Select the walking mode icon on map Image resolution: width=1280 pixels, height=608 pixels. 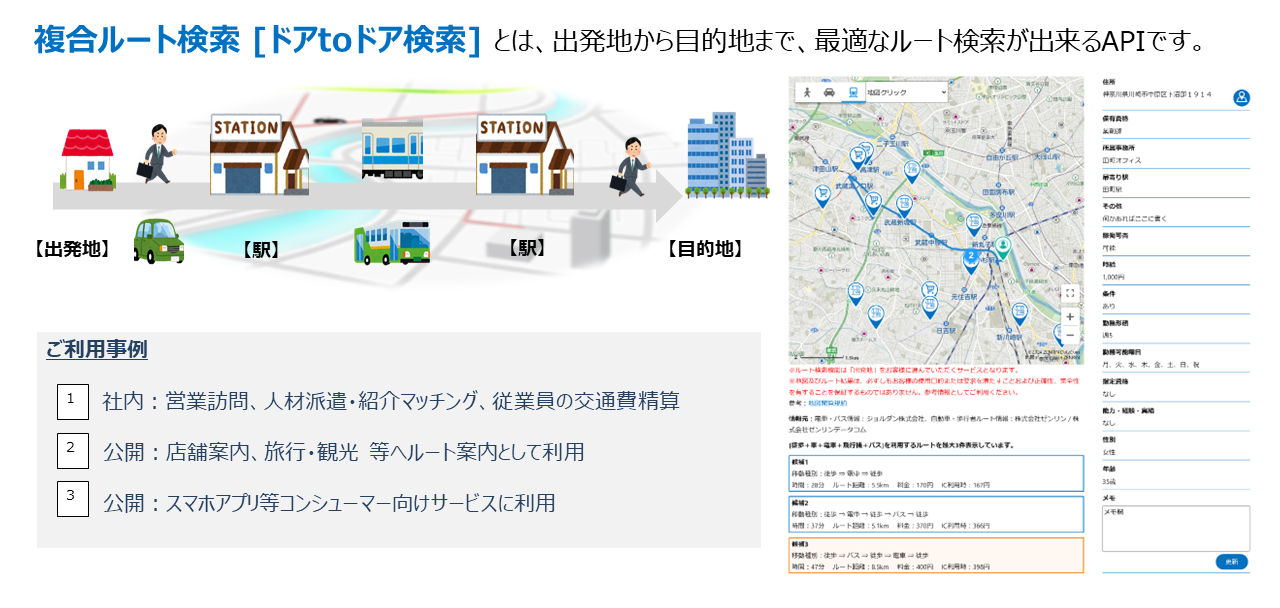point(807,92)
